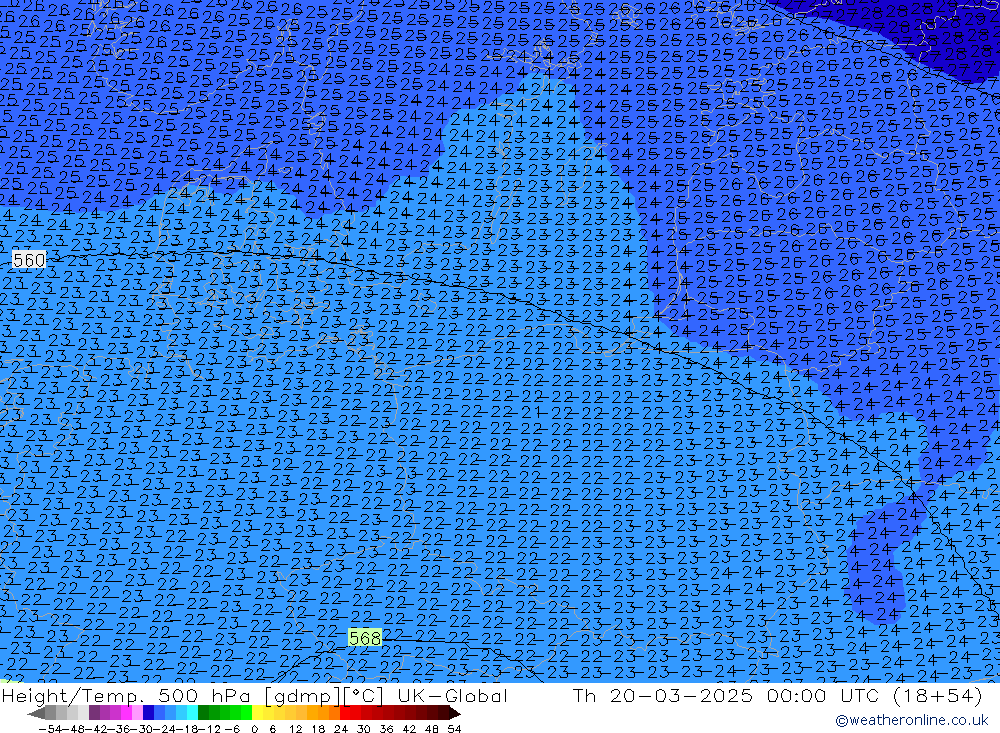Click the dark green legend swatch at -12

pos(203,713)
